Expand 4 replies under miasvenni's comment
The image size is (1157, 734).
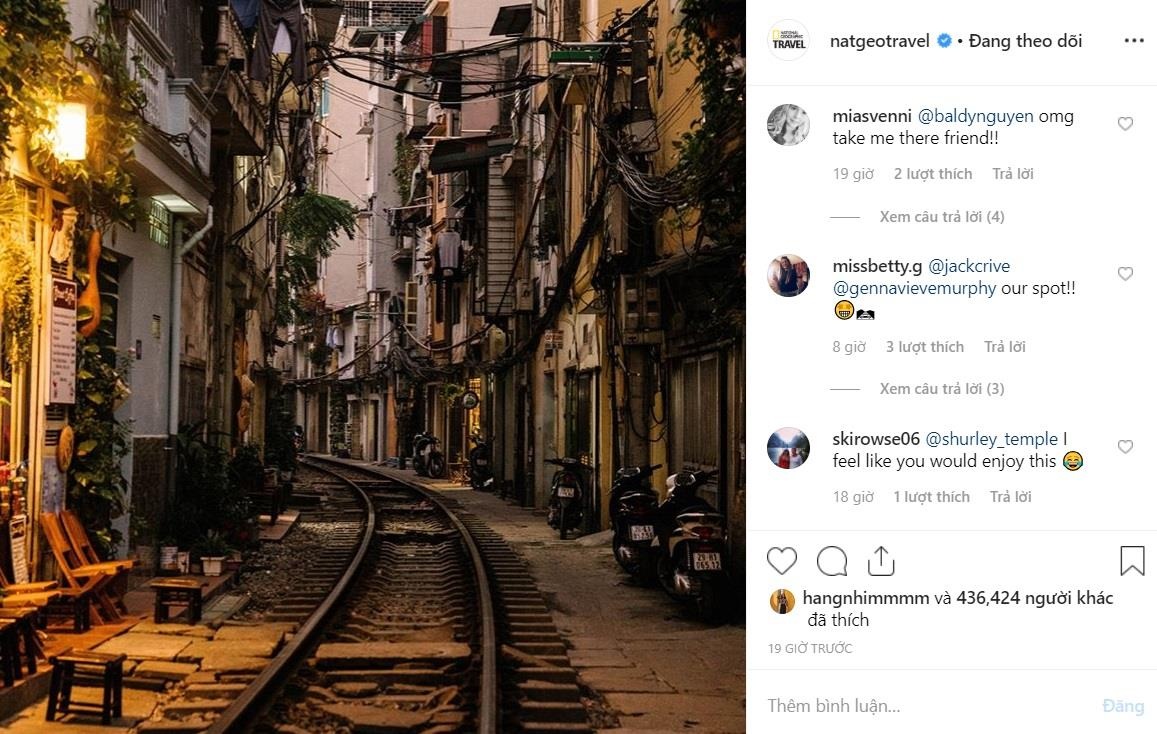pos(941,217)
